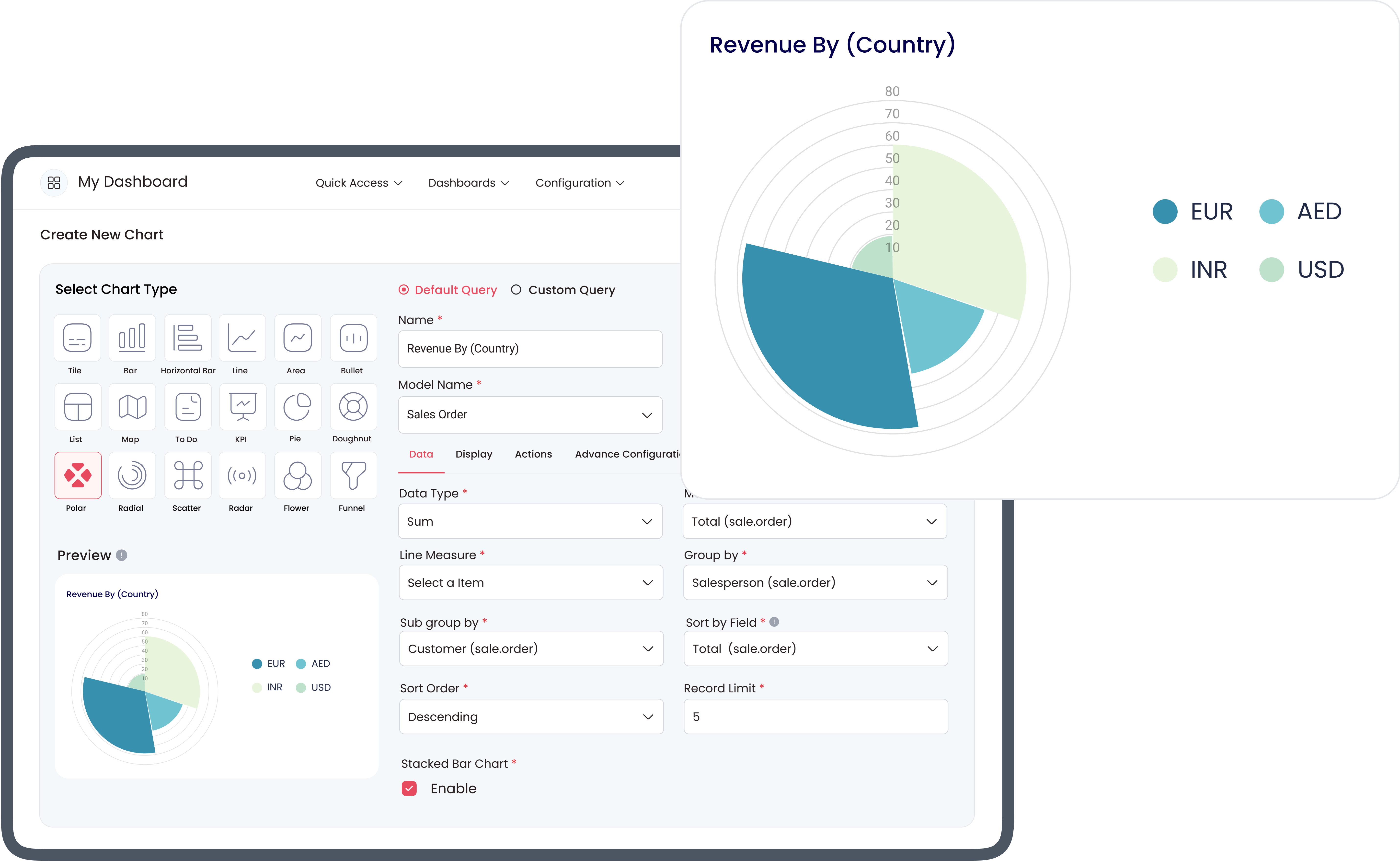Image resolution: width=1400 pixels, height=861 pixels.
Task: Open the Data Type Sum dropdown
Action: click(x=530, y=521)
